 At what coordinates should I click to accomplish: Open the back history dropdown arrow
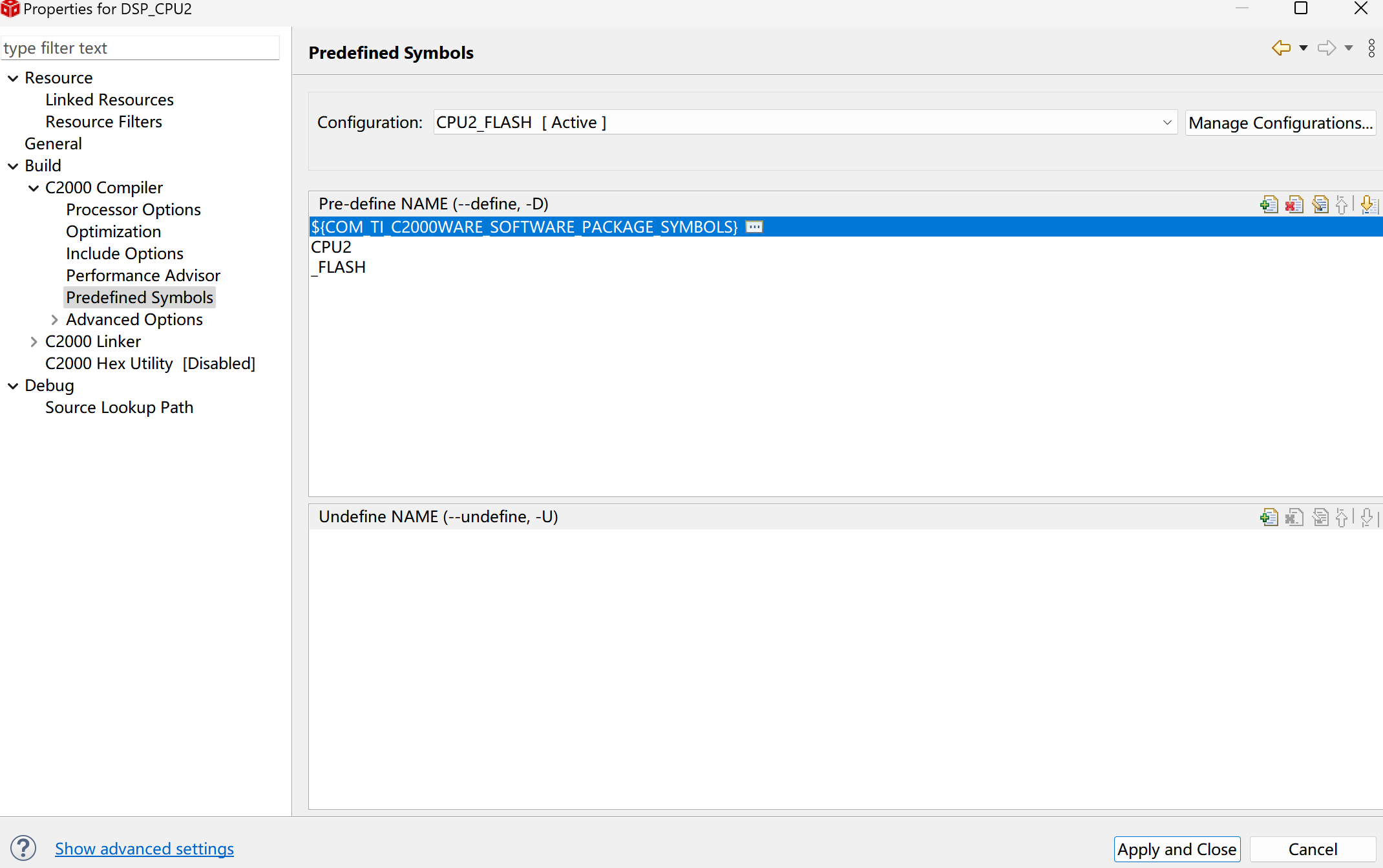pyautogui.click(x=1304, y=48)
